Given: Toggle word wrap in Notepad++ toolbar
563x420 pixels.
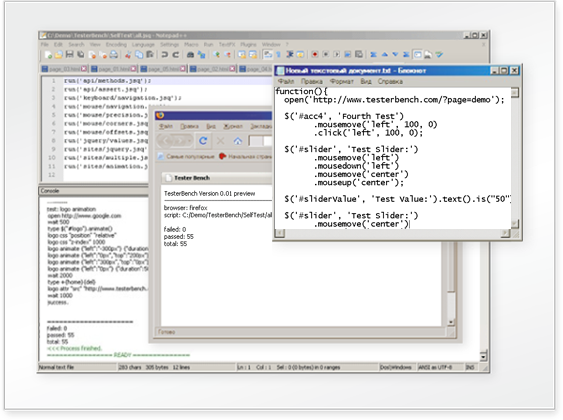Looking at the screenshot, I should coord(268,55).
